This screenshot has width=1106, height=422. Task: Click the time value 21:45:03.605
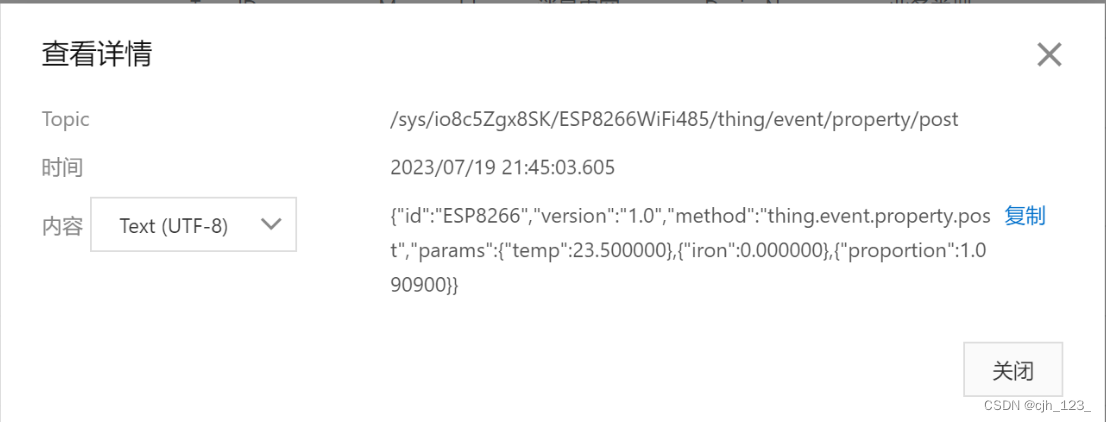pyautogui.click(x=559, y=168)
